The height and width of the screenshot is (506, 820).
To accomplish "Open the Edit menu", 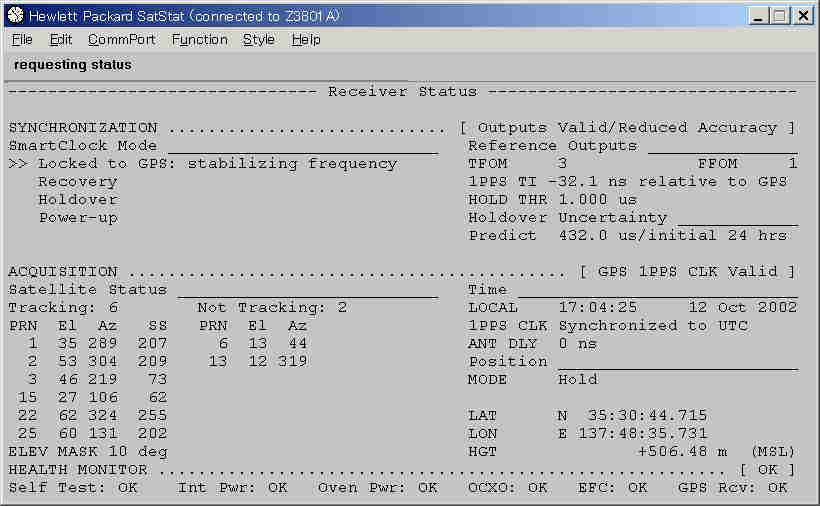I will [x=61, y=40].
